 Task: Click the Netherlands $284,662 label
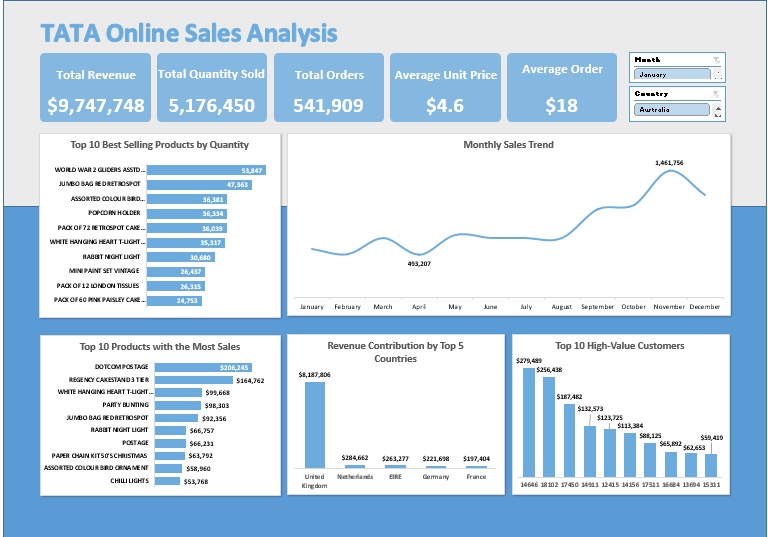pyautogui.click(x=355, y=458)
